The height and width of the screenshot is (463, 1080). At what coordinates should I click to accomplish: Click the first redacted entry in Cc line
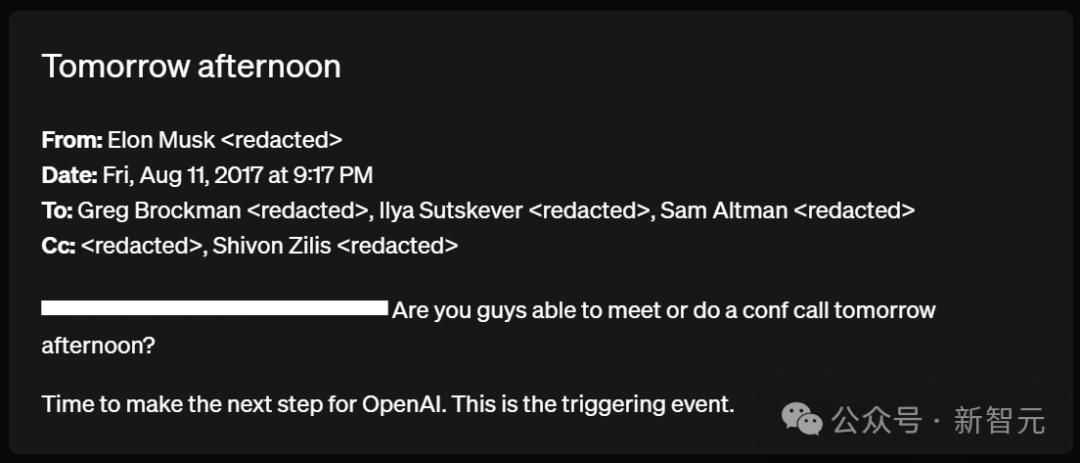142,245
